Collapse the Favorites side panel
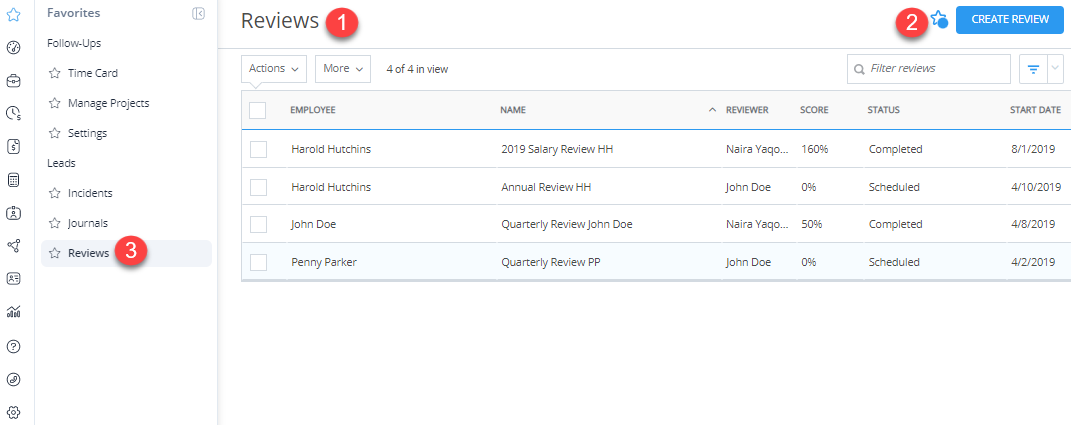The height and width of the screenshot is (425, 1071). pyautogui.click(x=199, y=13)
